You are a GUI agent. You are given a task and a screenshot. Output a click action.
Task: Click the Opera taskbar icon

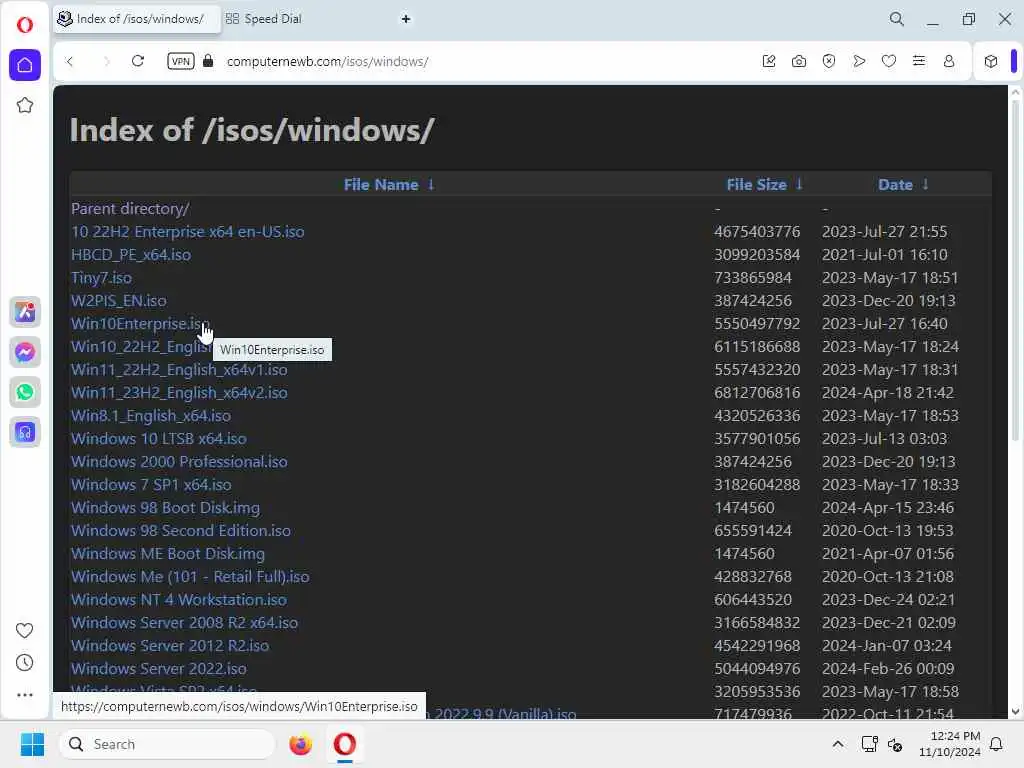pyautogui.click(x=345, y=744)
